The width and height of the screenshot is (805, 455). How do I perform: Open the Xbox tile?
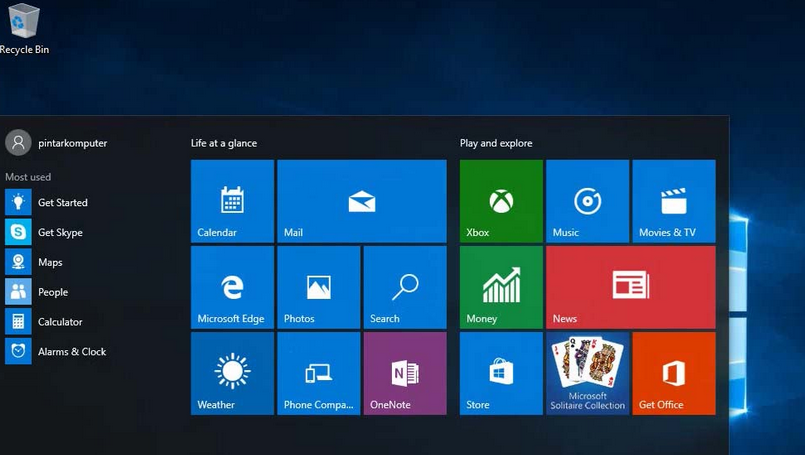pyautogui.click(x=501, y=201)
